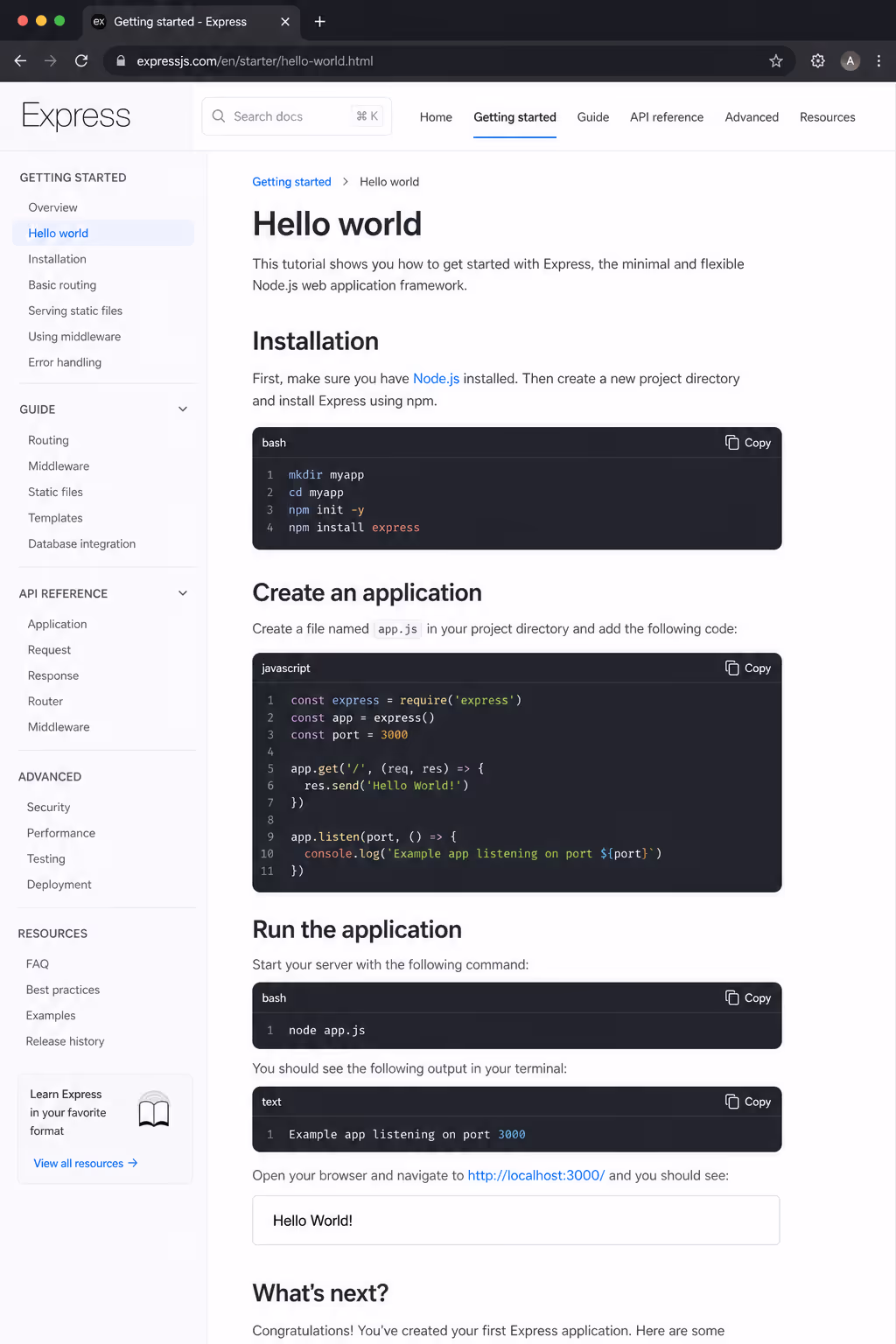Click View all resources link
This screenshot has width=896, height=1344.
[x=86, y=1164]
